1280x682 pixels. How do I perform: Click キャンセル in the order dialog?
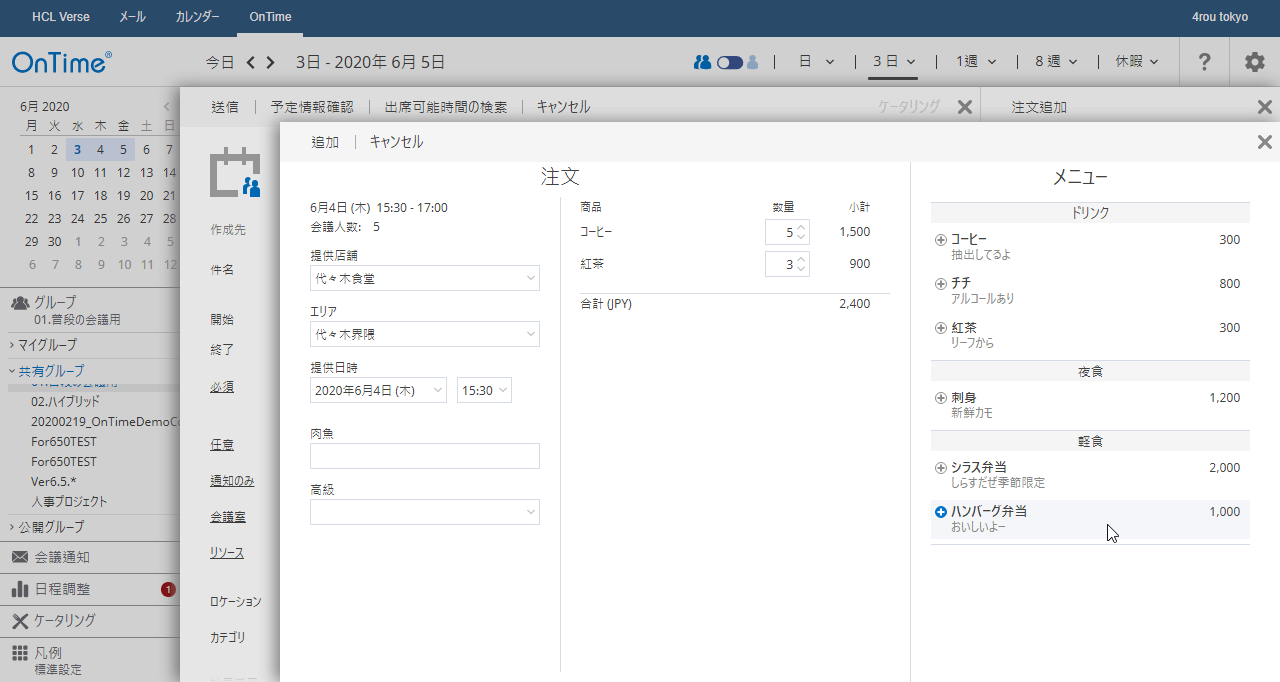coord(396,142)
